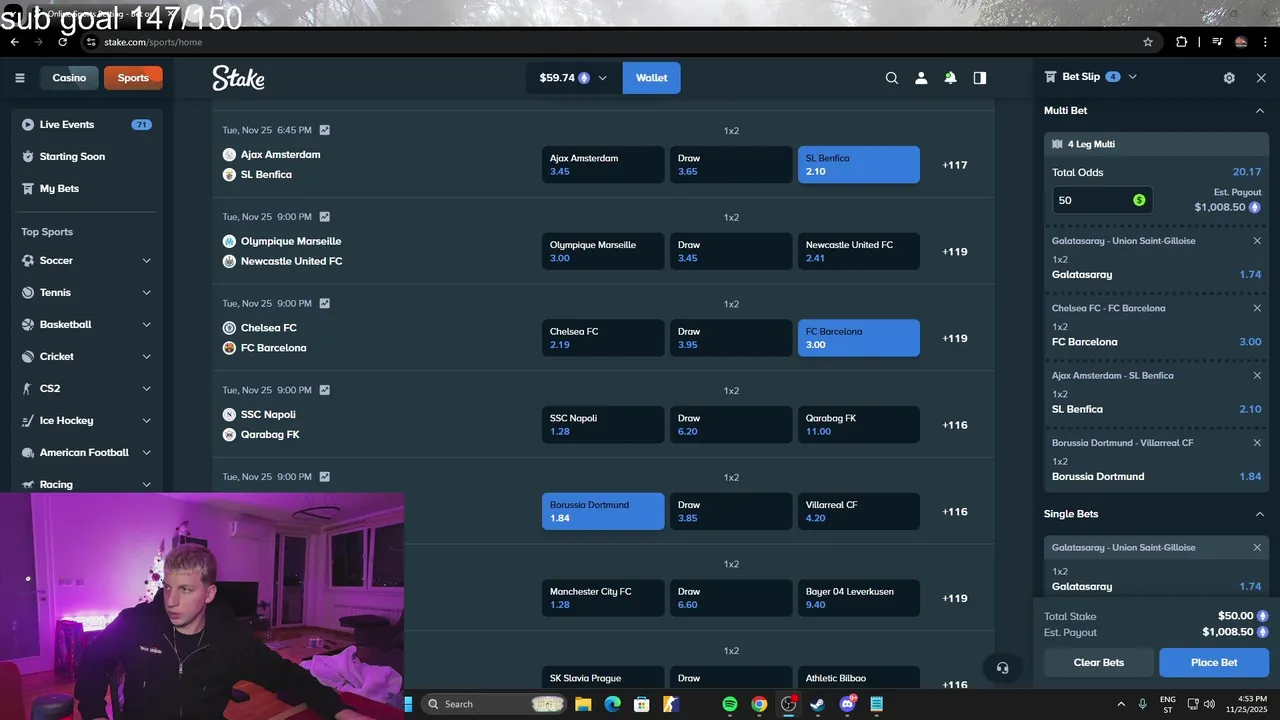Click Place Bet button
Image resolution: width=1280 pixels, height=720 pixels.
pyautogui.click(x=1214, y=662)
